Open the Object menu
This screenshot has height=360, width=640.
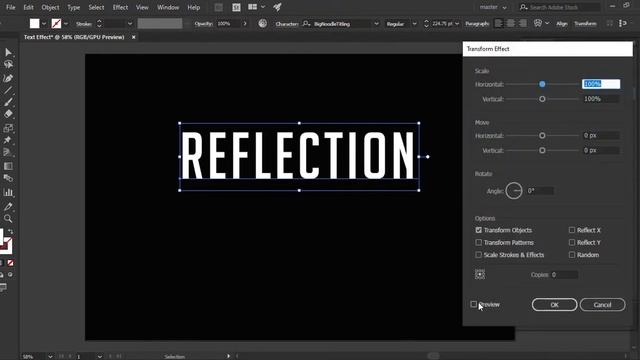coord(50,7)
